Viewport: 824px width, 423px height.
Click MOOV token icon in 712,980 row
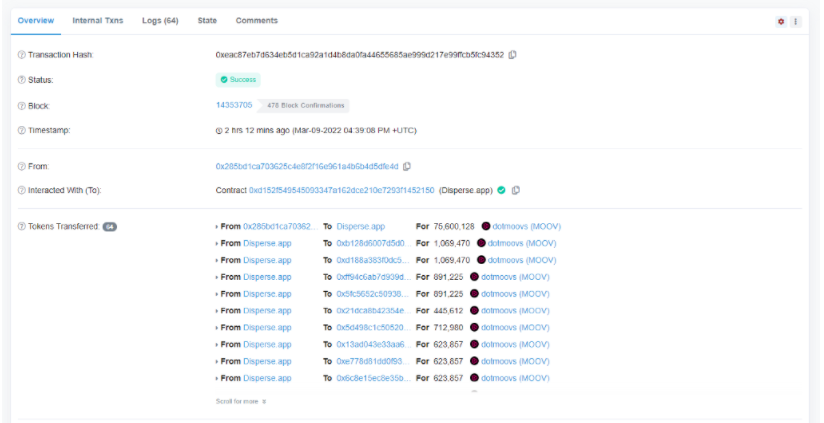(475, 327)
